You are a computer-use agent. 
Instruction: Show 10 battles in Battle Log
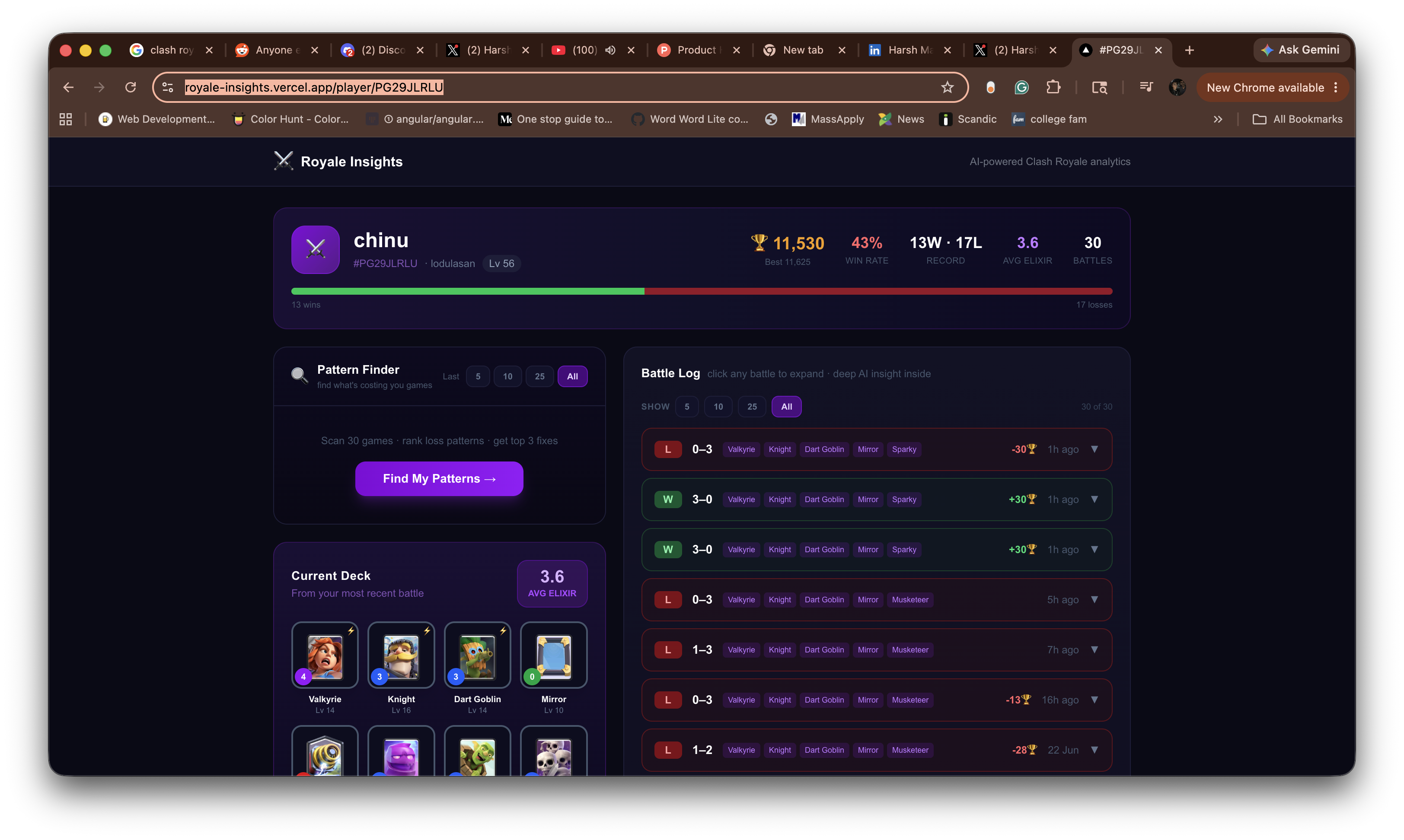pyautogui.click(x=718, y=407)
